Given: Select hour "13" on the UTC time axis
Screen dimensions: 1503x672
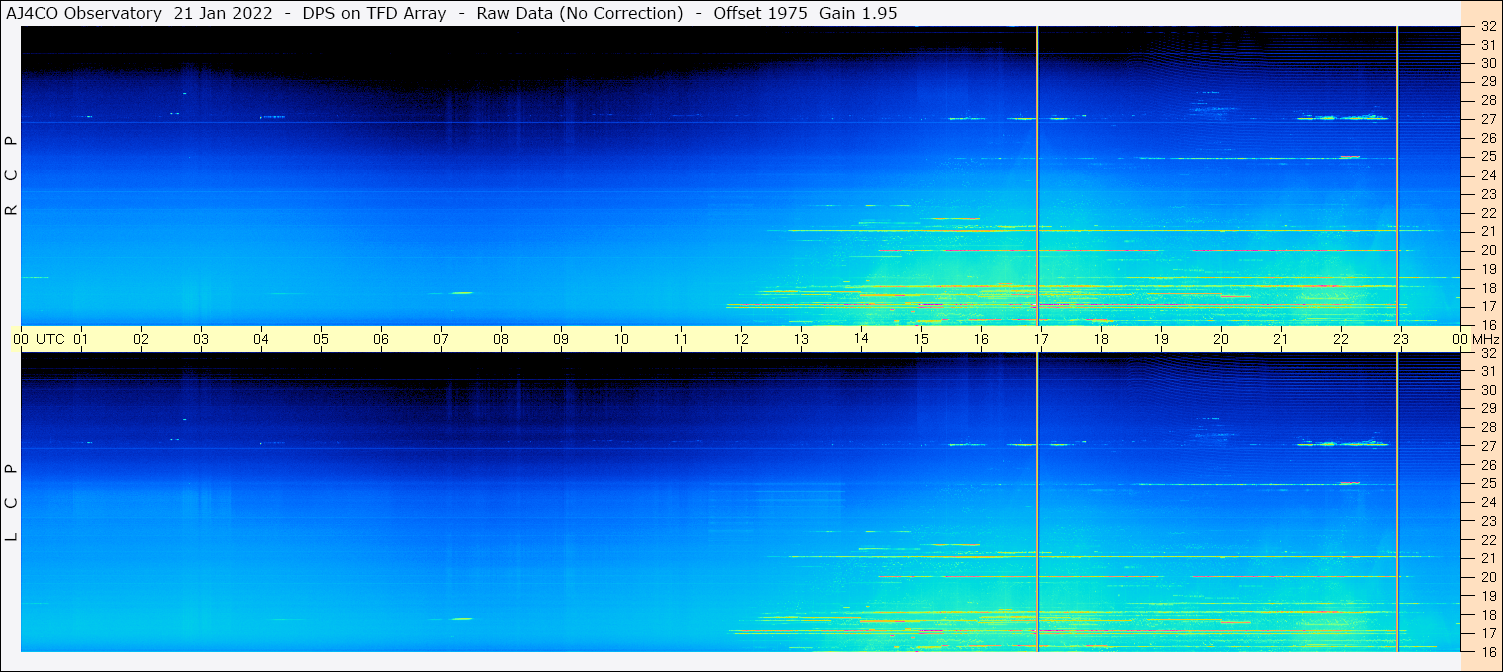Looking at the screenshot, I should point(801,339).
